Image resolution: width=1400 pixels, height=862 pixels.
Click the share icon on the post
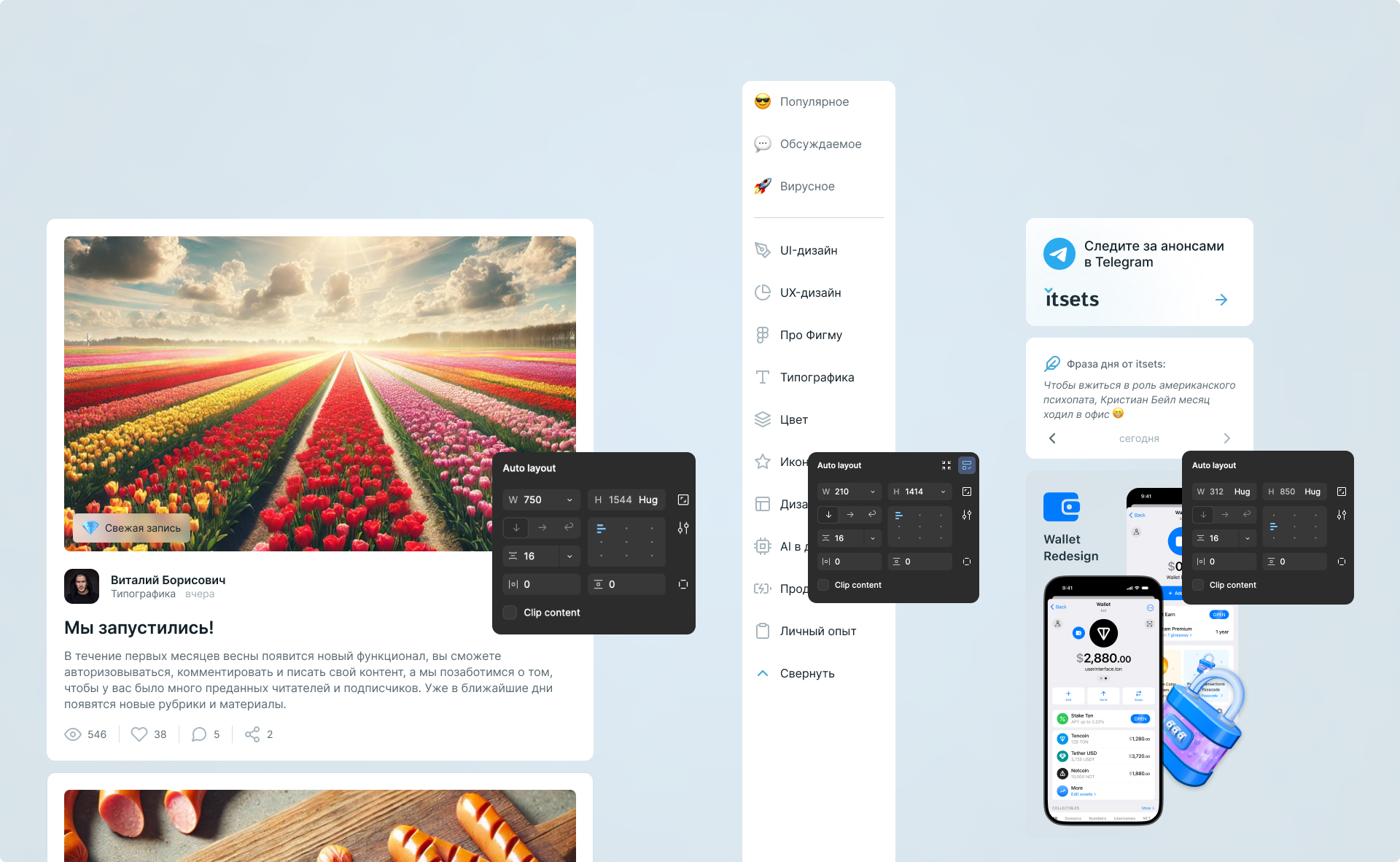click(x=252, y=734)
